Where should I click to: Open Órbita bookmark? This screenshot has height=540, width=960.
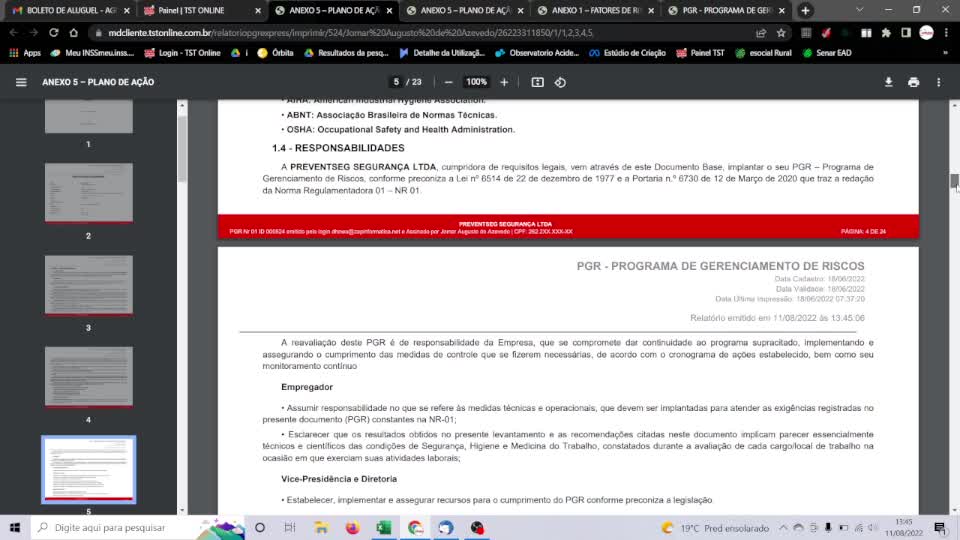point(276,53)
